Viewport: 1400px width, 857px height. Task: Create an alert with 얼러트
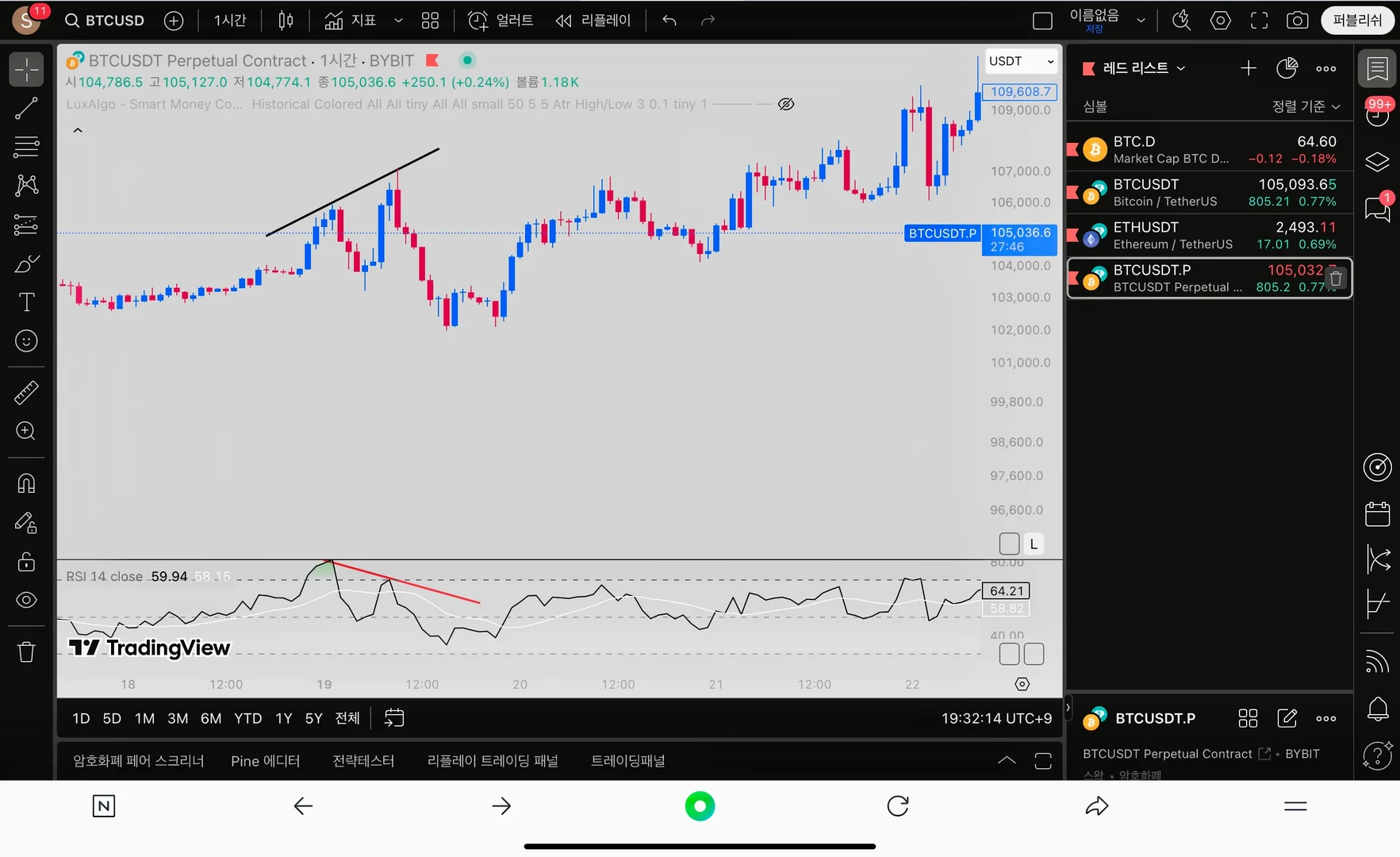tap(501, 21)
